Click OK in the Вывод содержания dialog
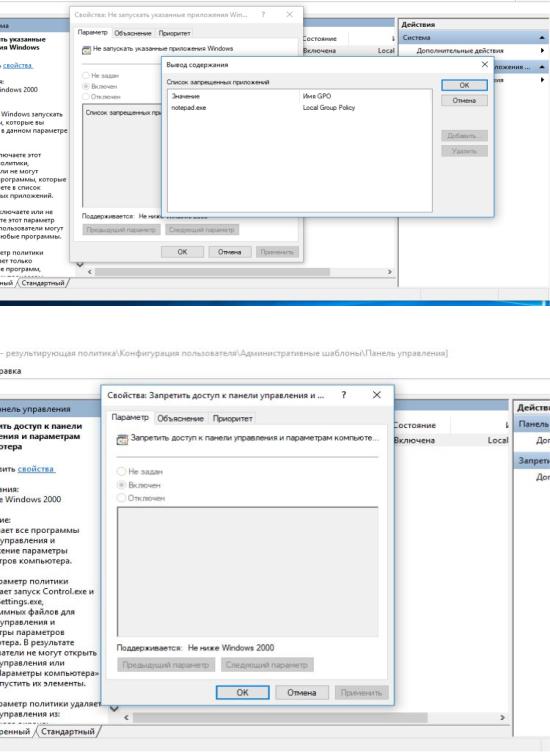The width and height of the screenshot is (550, 752). coord(464,85)
